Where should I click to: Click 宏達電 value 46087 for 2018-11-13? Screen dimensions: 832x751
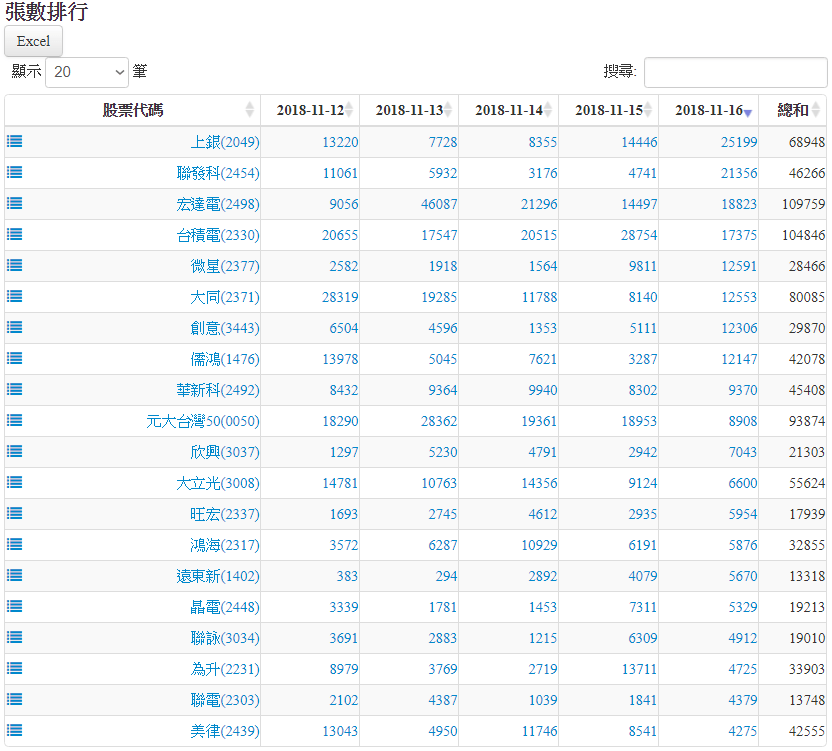(x=436, y=204)
